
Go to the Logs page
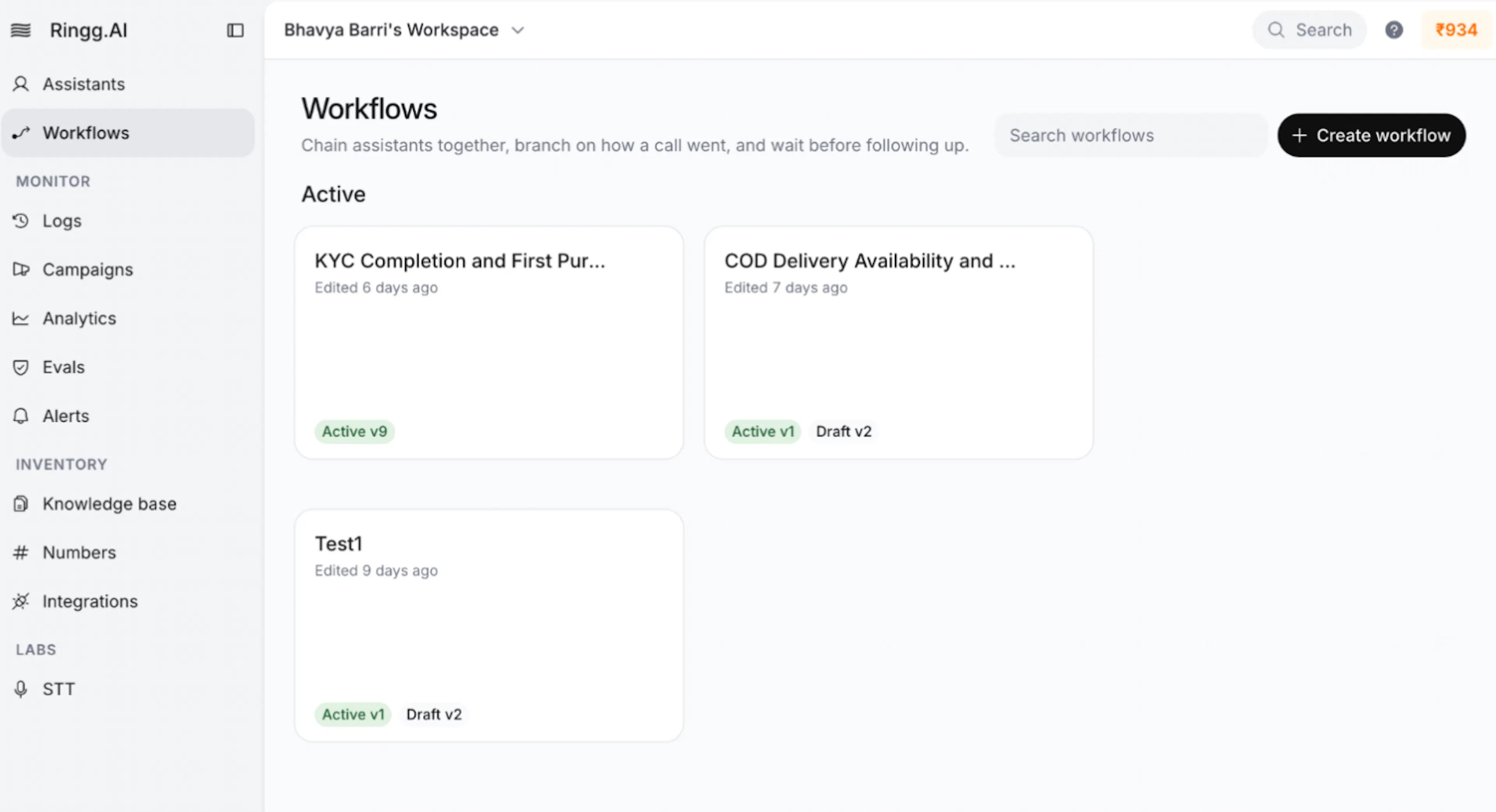tap(128, 221)
